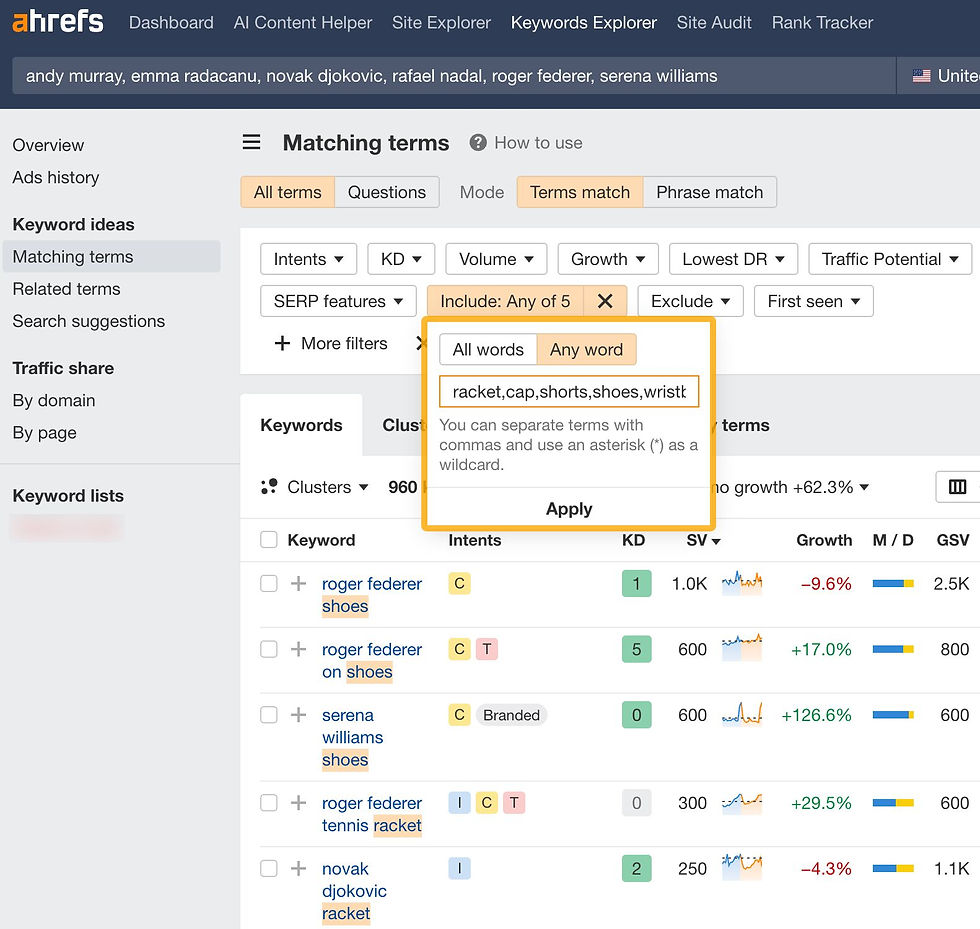Open the 'novak djokovic racket' keyword link
This screenshot has width=980, height=929.
coord(353,891)
